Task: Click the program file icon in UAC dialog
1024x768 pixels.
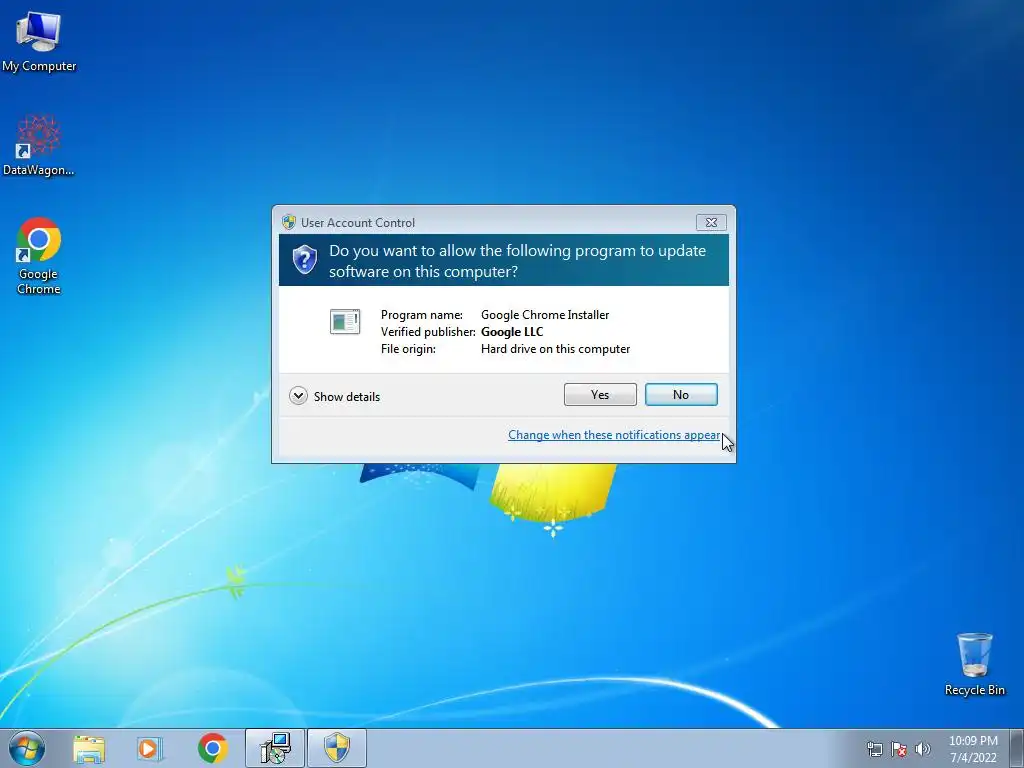Action: pos(345,322)
